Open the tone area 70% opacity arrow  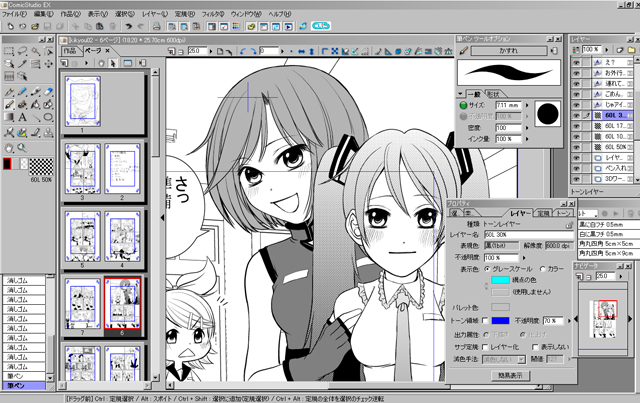tap(569, 321)
